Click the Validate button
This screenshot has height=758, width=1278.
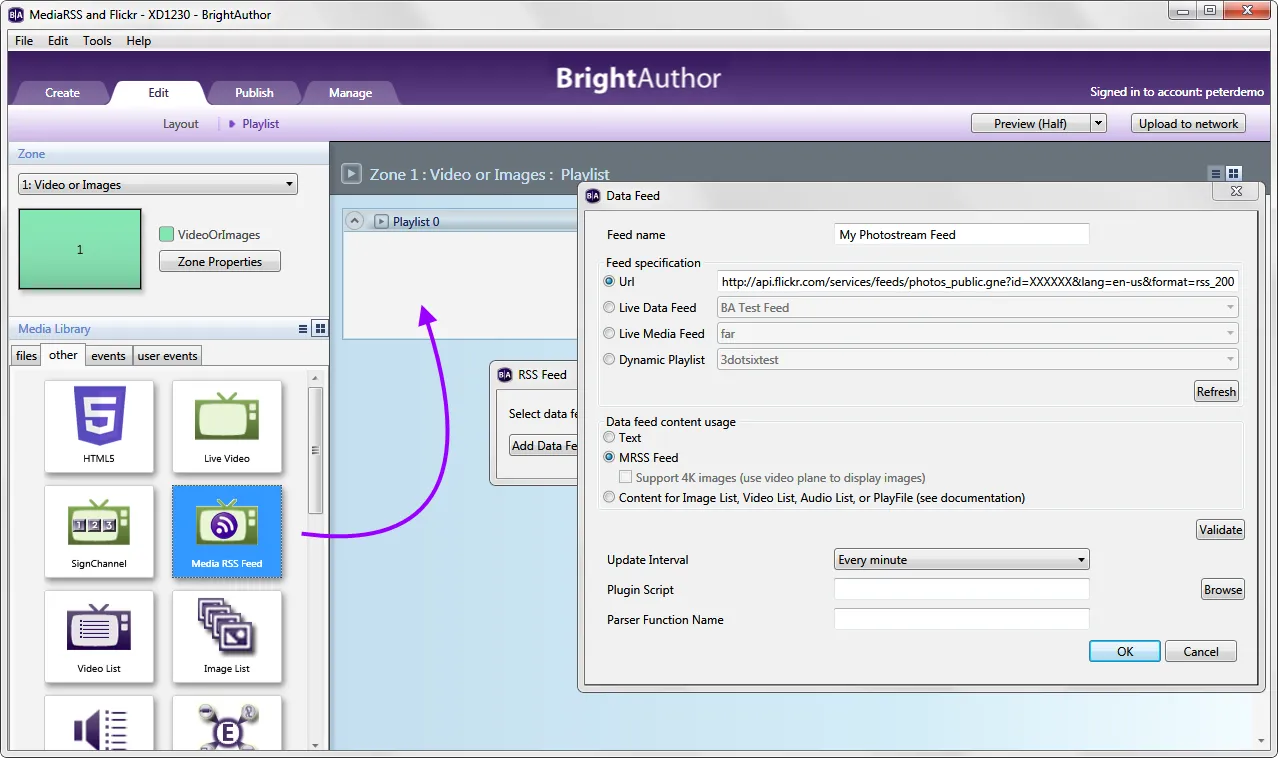pyautogui.click(x=1220, y=530)
